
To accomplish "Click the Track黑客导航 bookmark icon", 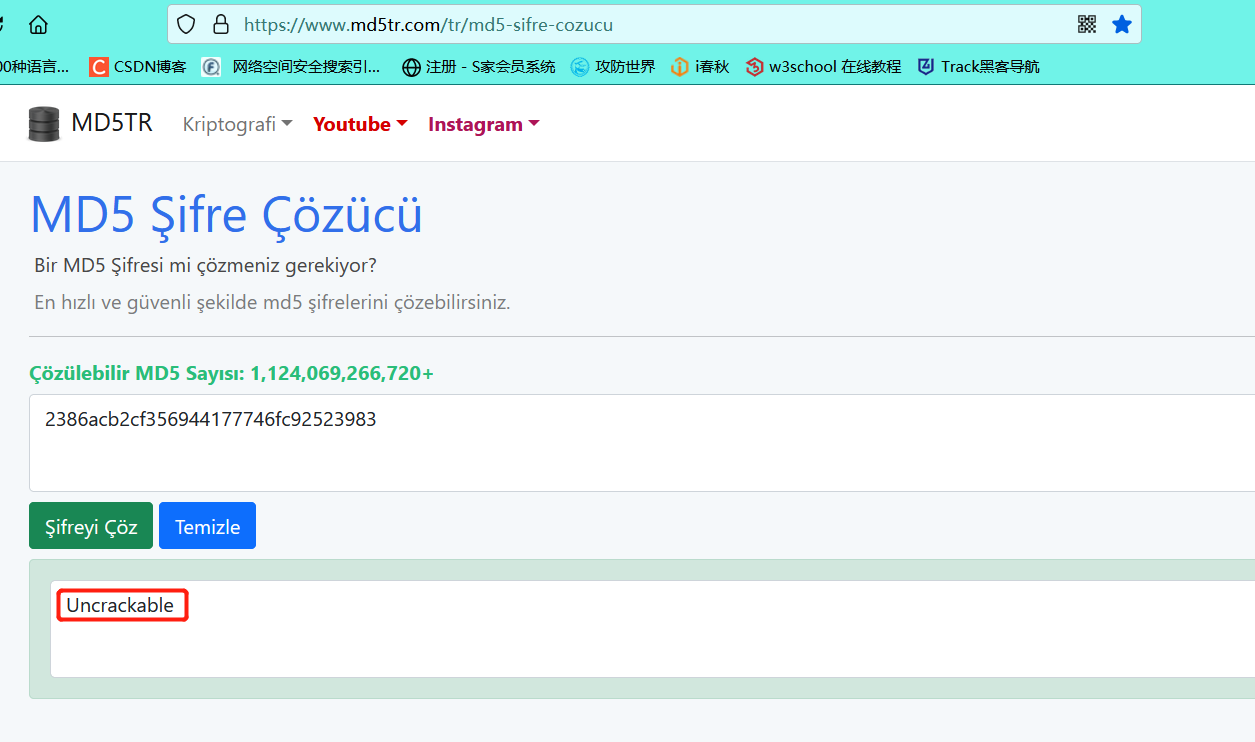I will coord(925,66).
